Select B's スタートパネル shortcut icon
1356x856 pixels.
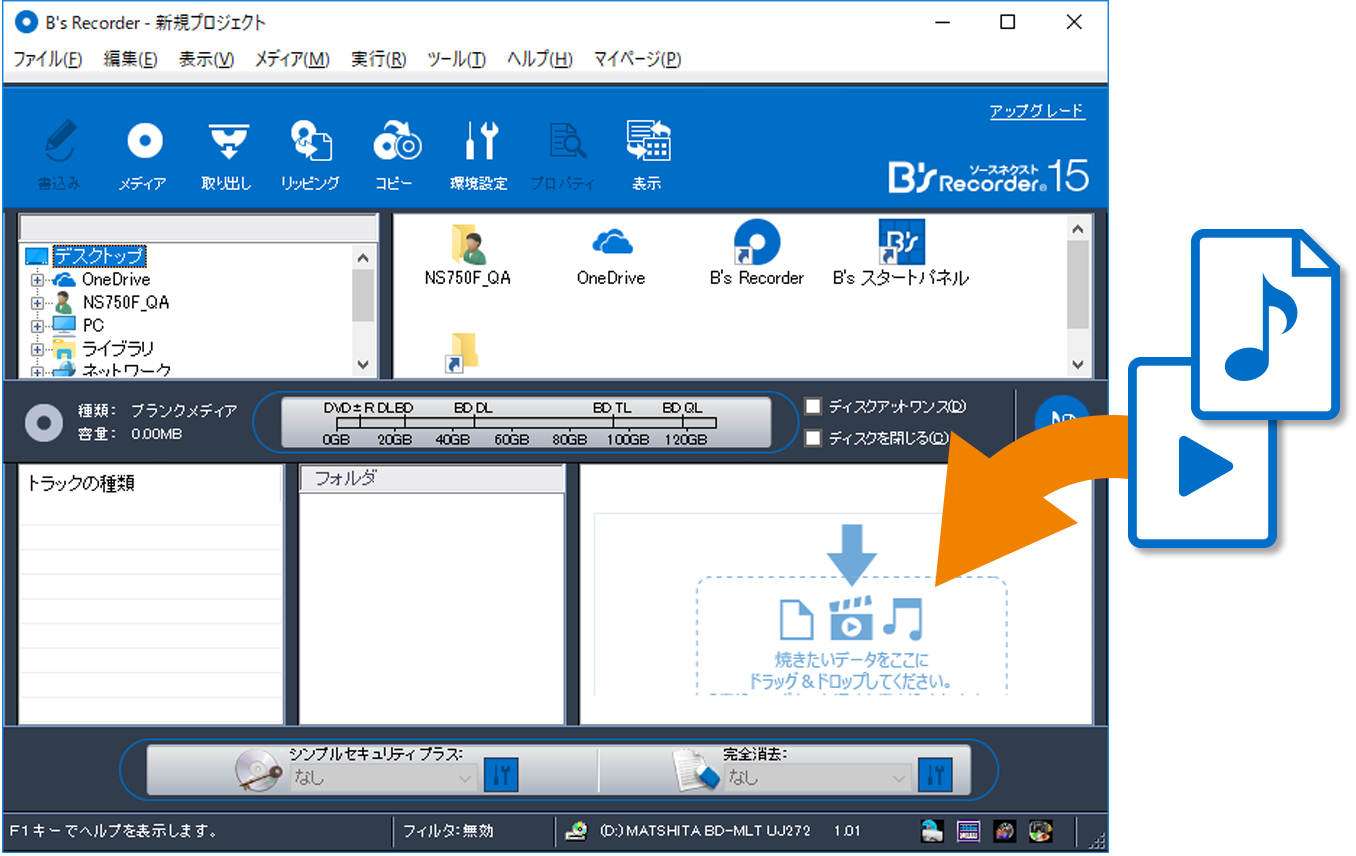tap(901, 243)
